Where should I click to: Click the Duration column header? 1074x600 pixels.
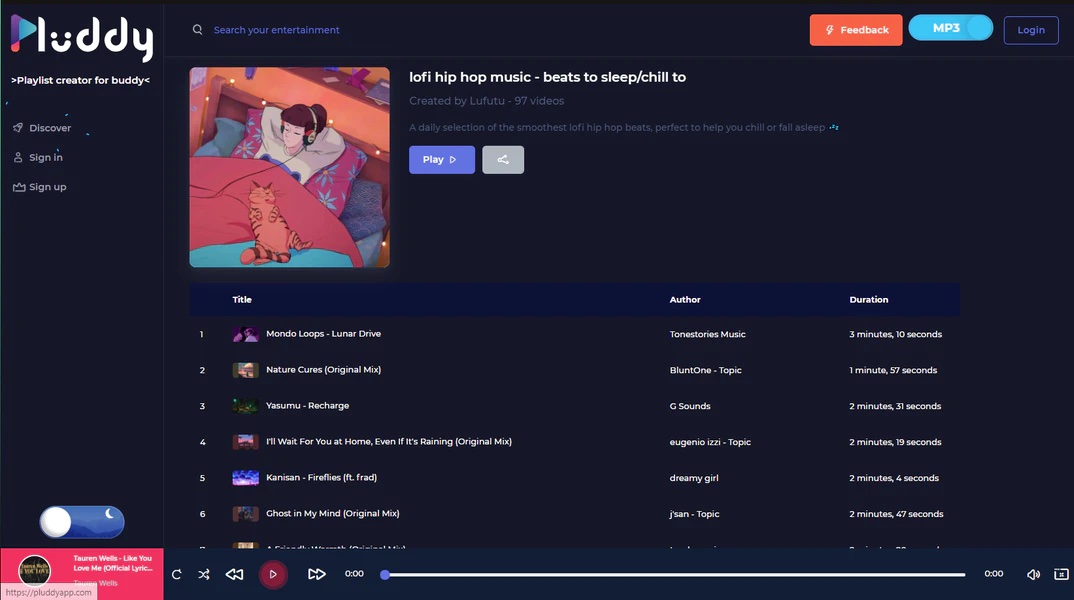pyautogui.click(x=869, y=299)
